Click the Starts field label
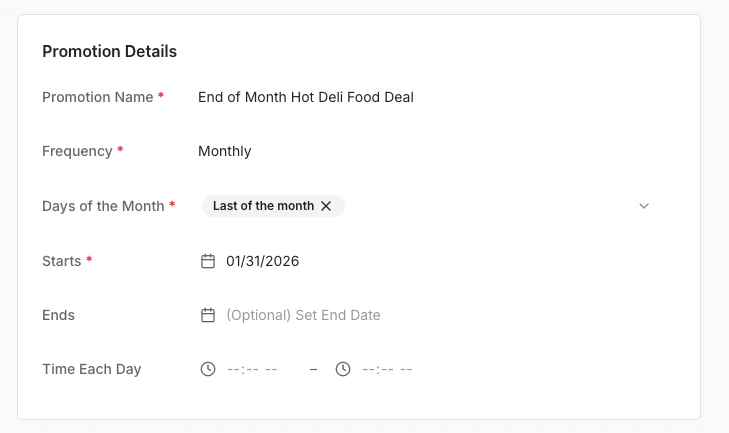 pyautogui.click(x=62, y=261)
